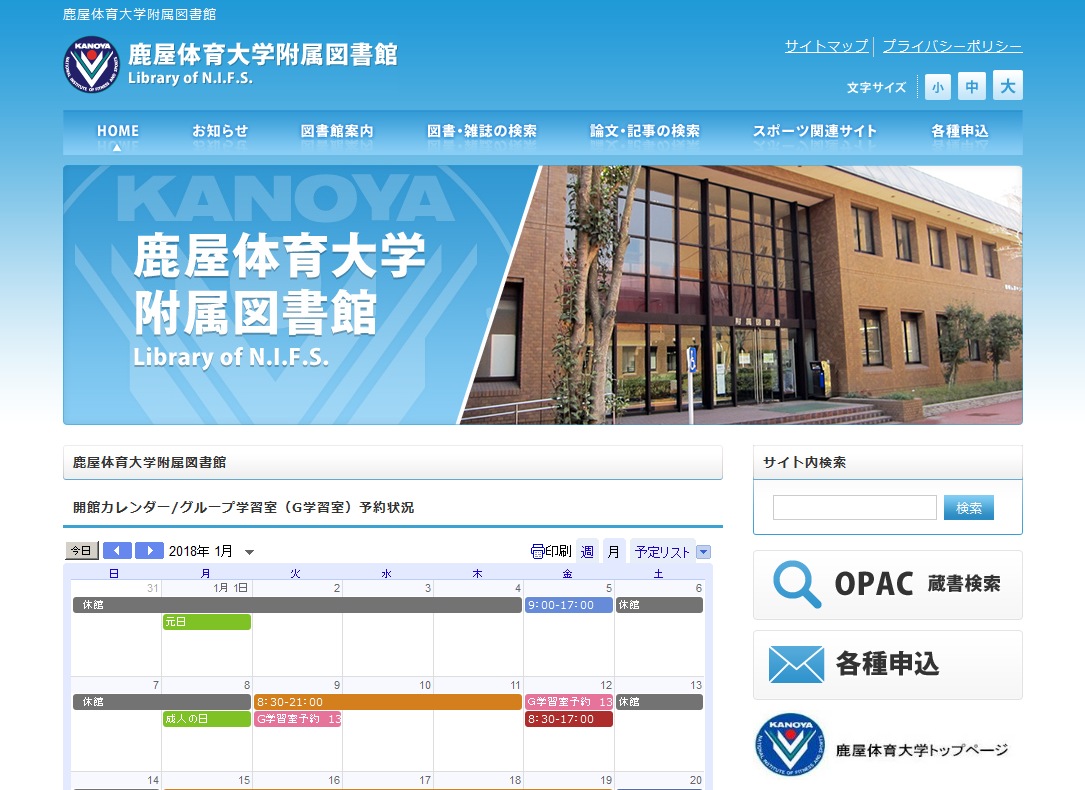Focus the site search input field
The height and width of the screenshot is (790, 1085).
tap(855, 507)
